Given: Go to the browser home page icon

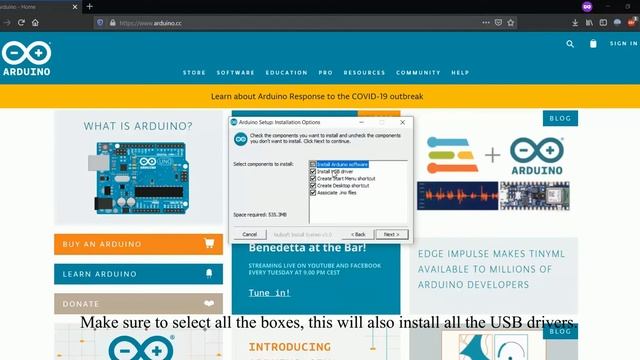Looking at the screenshot, I should [x=36, y=23].
